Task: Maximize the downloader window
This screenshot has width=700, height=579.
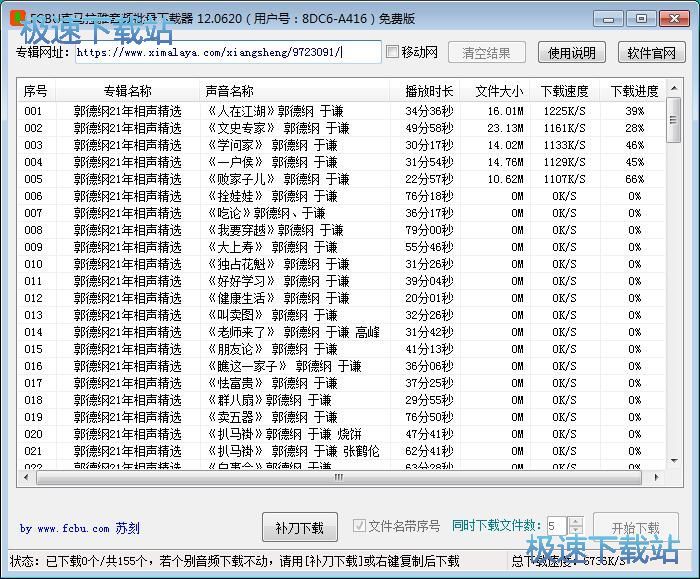Action: coord(642,19)
